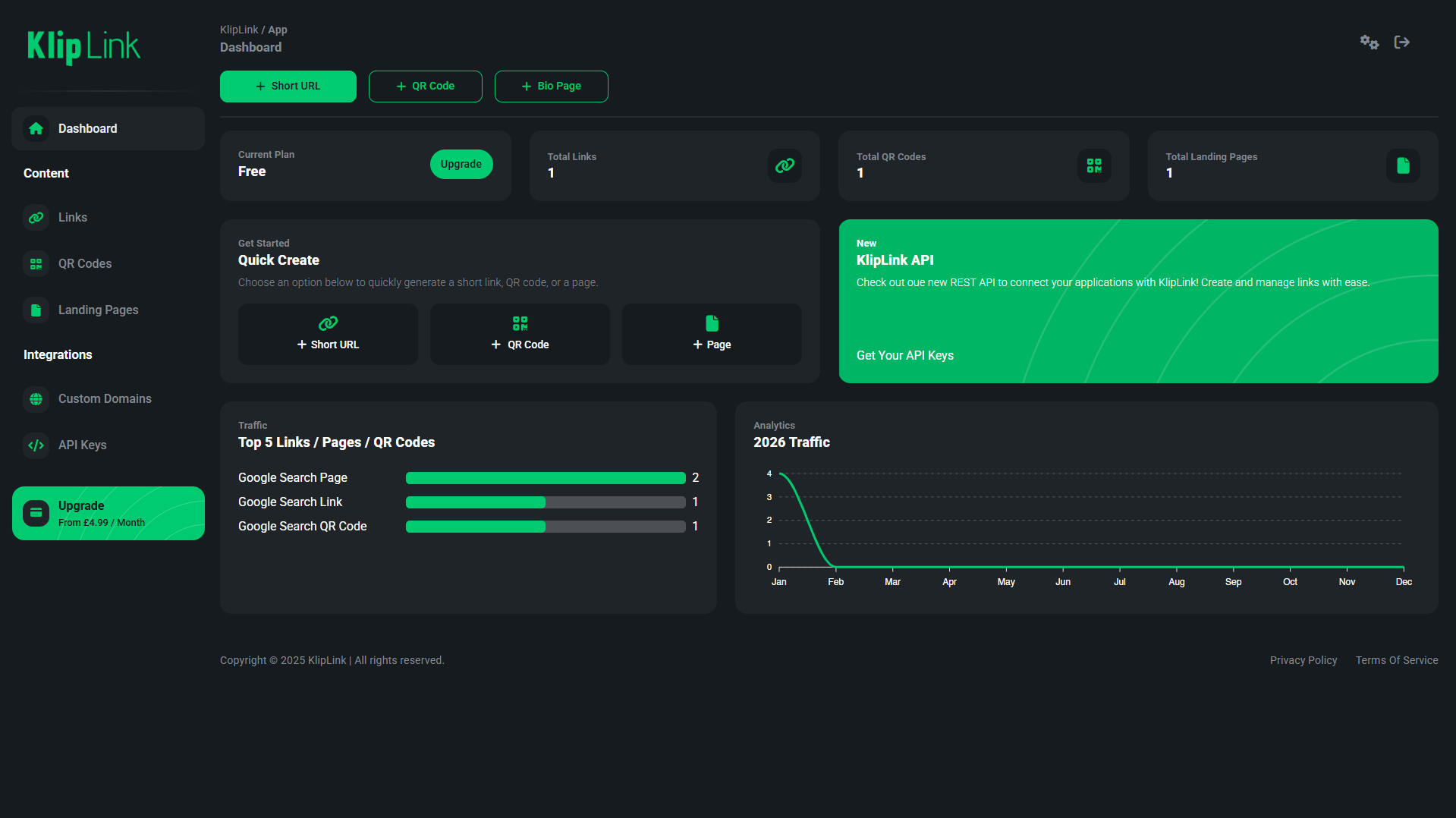The height and width of the screenshot is (818, 1456).
Task: Open Get Your API Keys link
Action: (x=904, y=355)
